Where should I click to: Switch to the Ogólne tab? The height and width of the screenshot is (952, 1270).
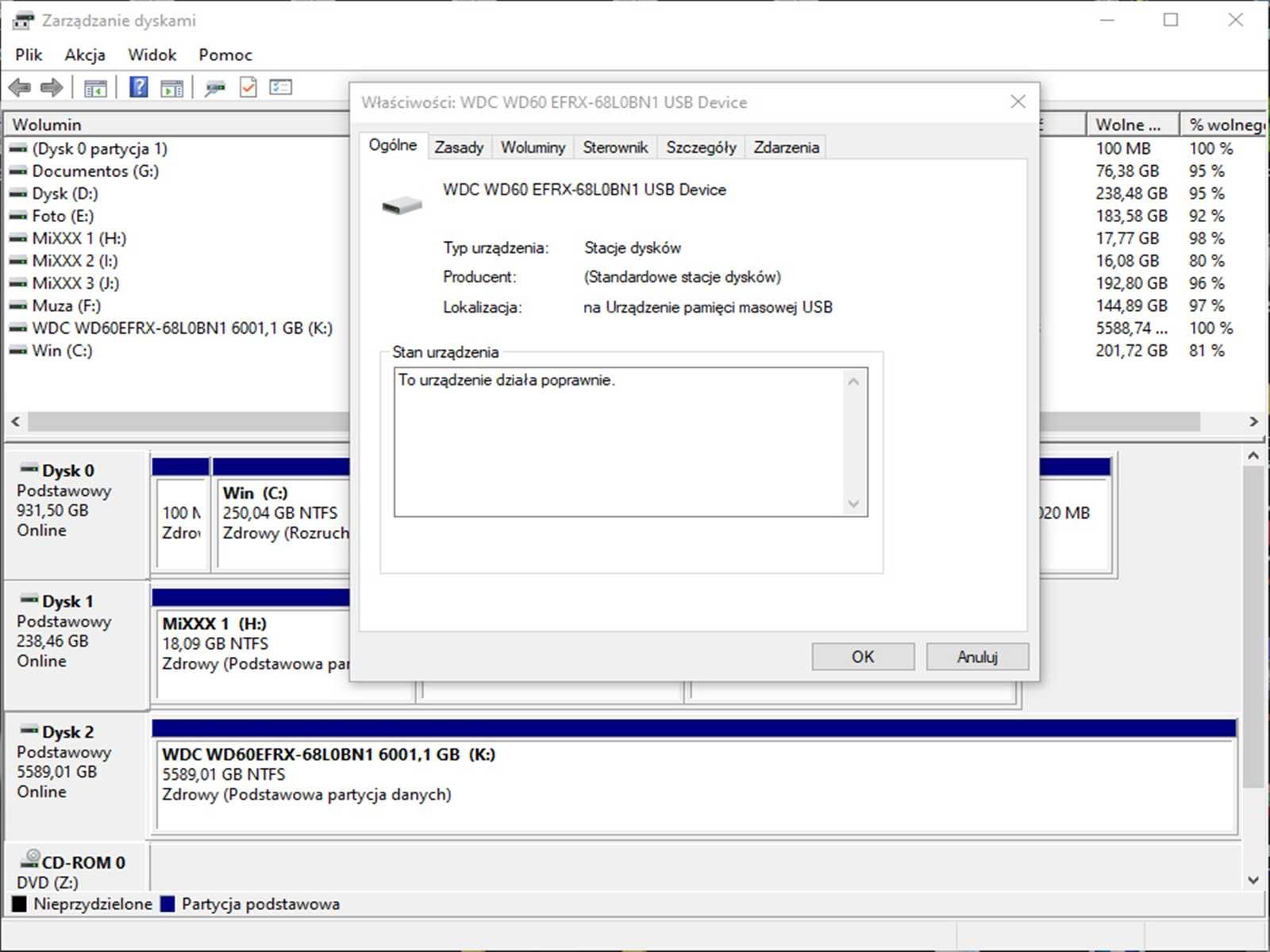tap(393, 145)
